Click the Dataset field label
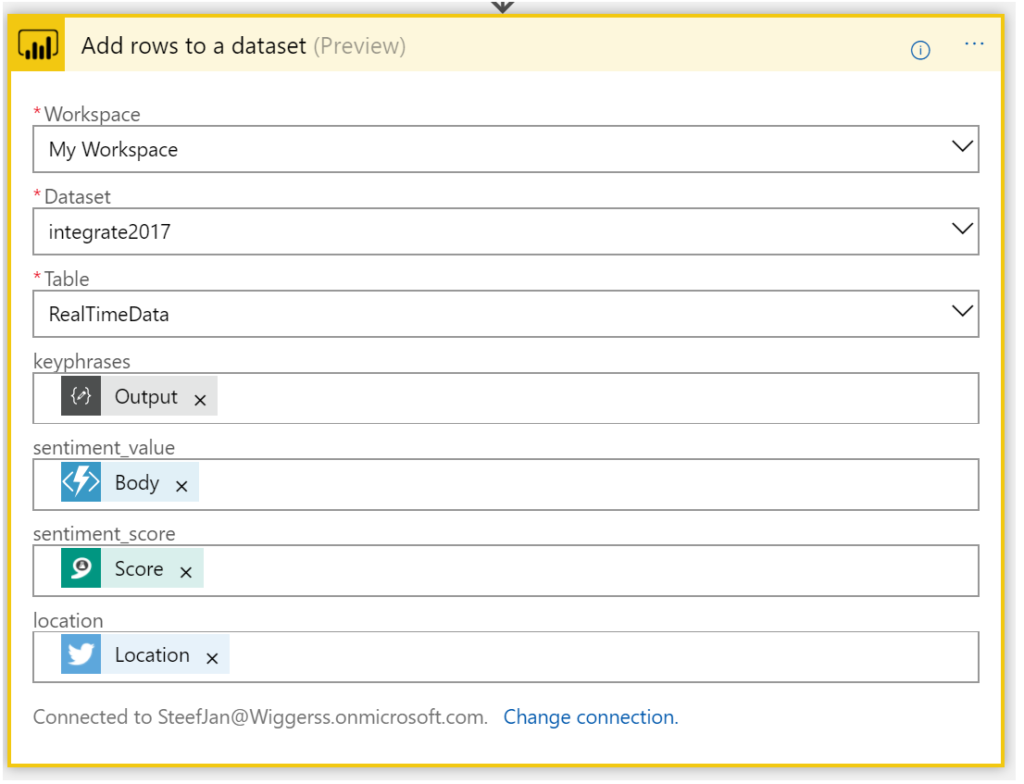 click(x=77, y=197)
